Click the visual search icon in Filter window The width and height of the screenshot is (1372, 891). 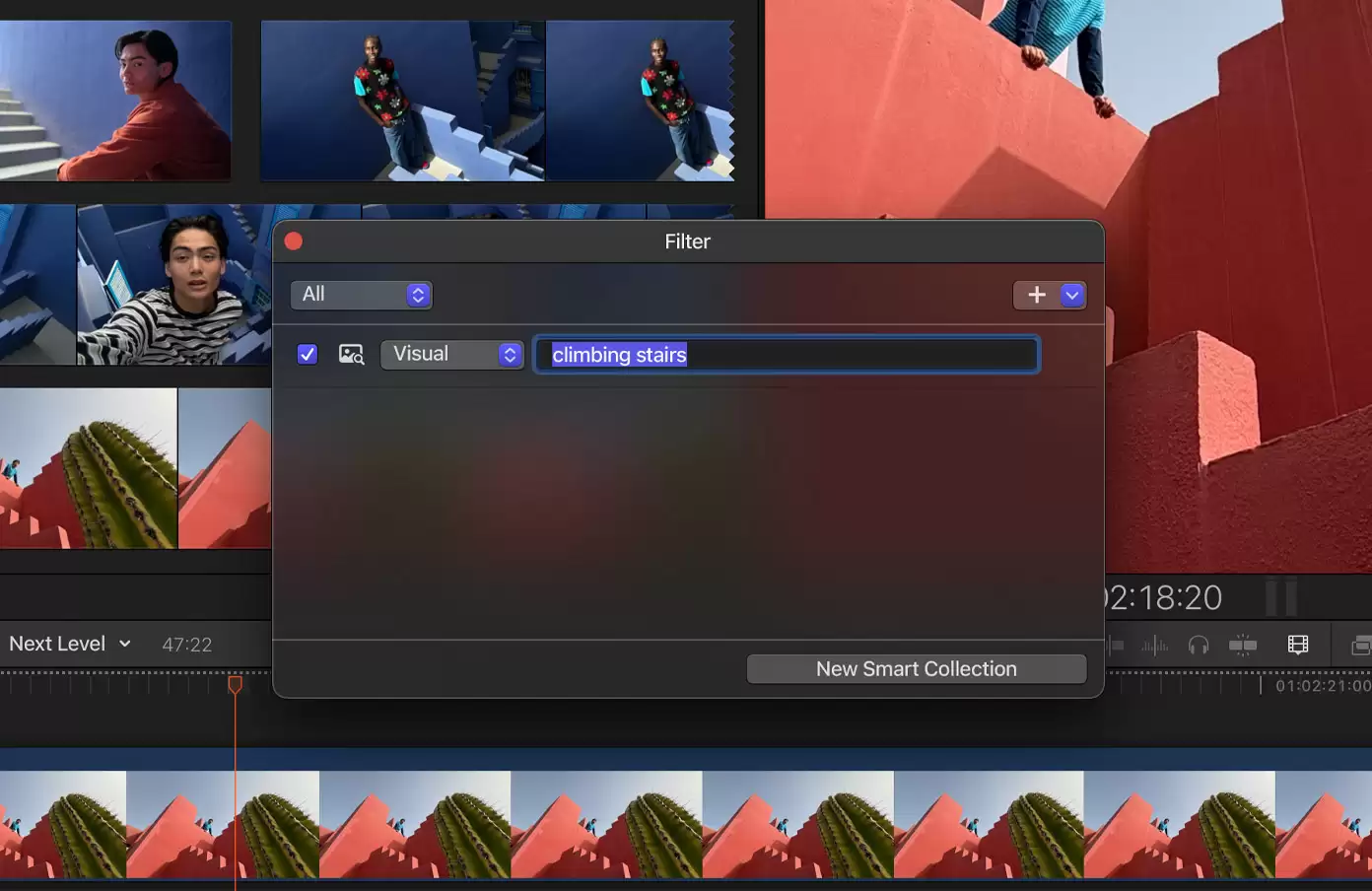coord(351,354)
